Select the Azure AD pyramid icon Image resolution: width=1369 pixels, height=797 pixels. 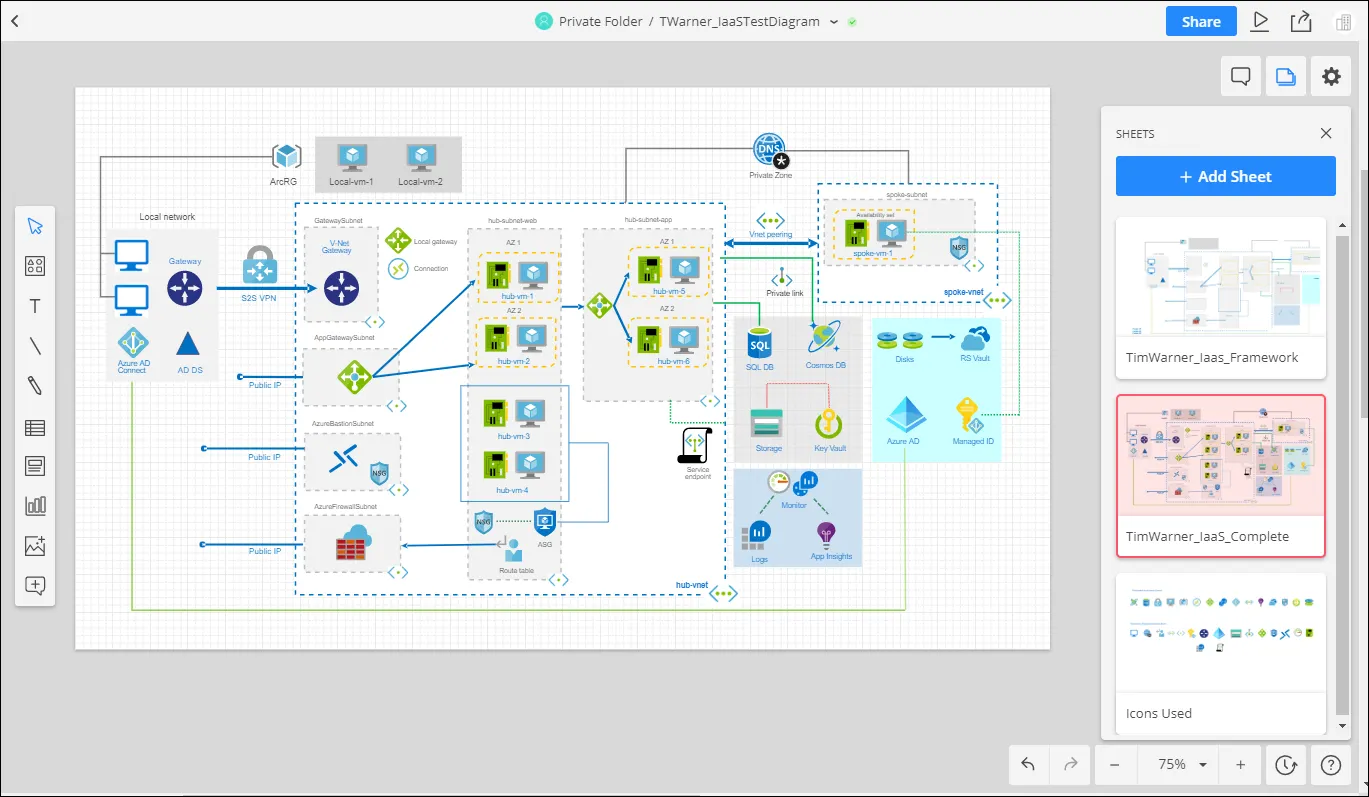904,414
